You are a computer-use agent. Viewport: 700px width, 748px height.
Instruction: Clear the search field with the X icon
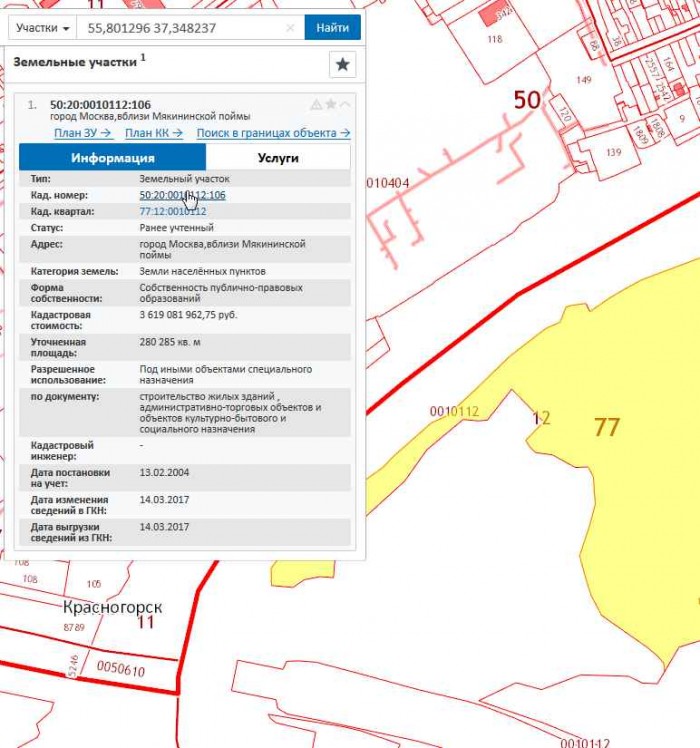click(x=290, y=28)
